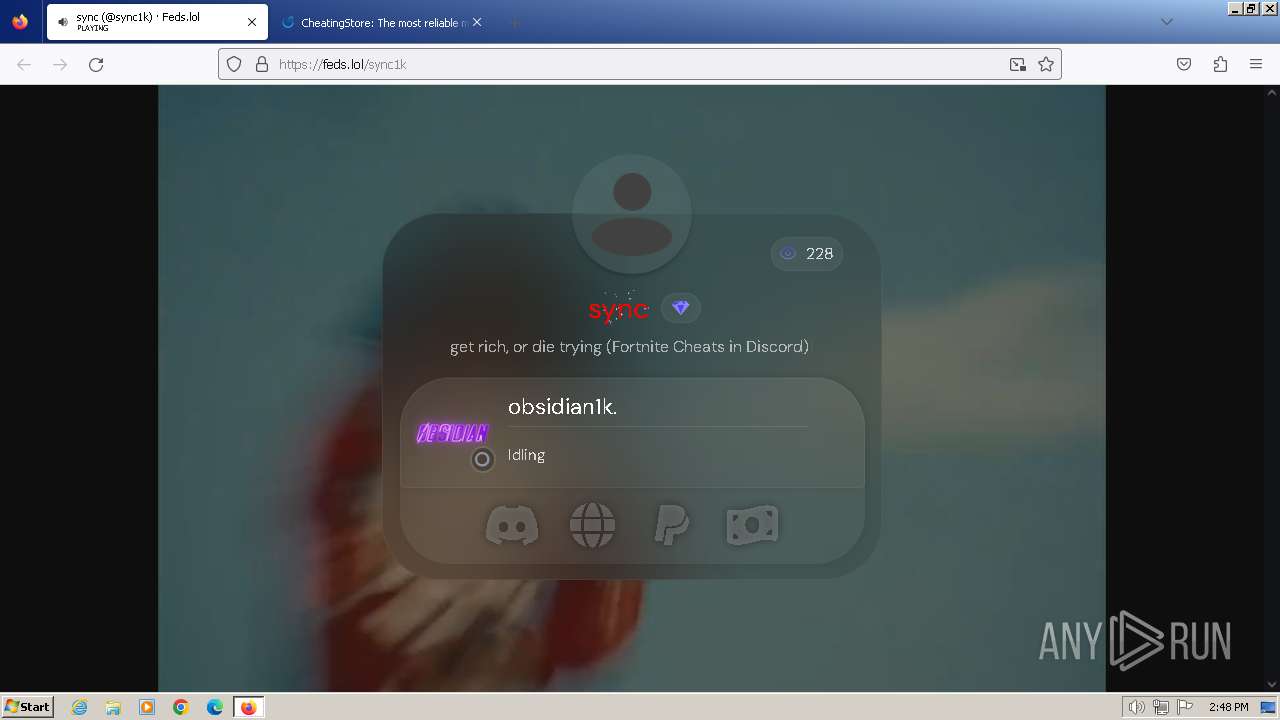Screen dimensions: 1280x720
Task: Click the Firefox logo in title bar
Action: [x=20, y=21]
